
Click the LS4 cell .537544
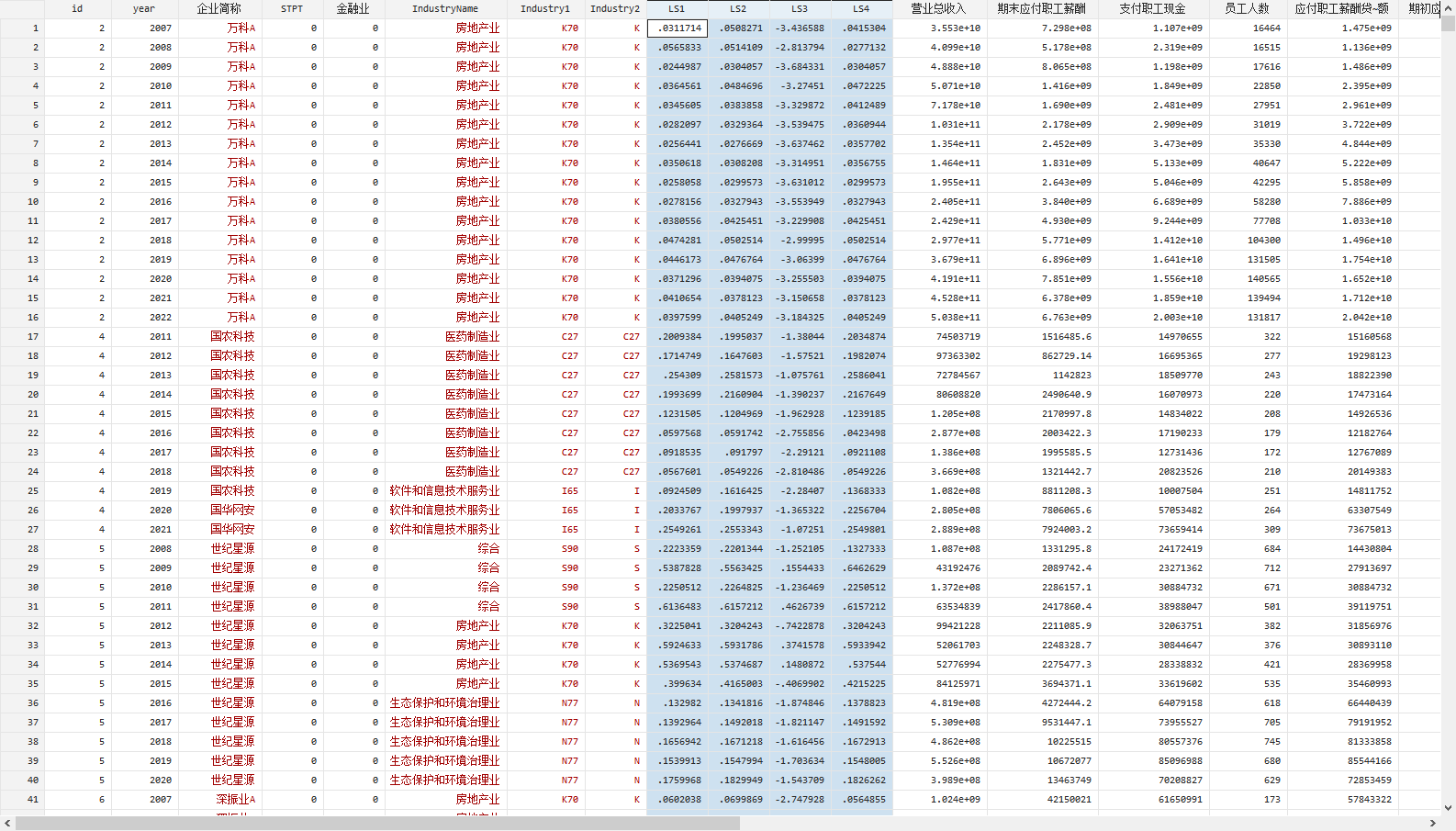(861, 665)
